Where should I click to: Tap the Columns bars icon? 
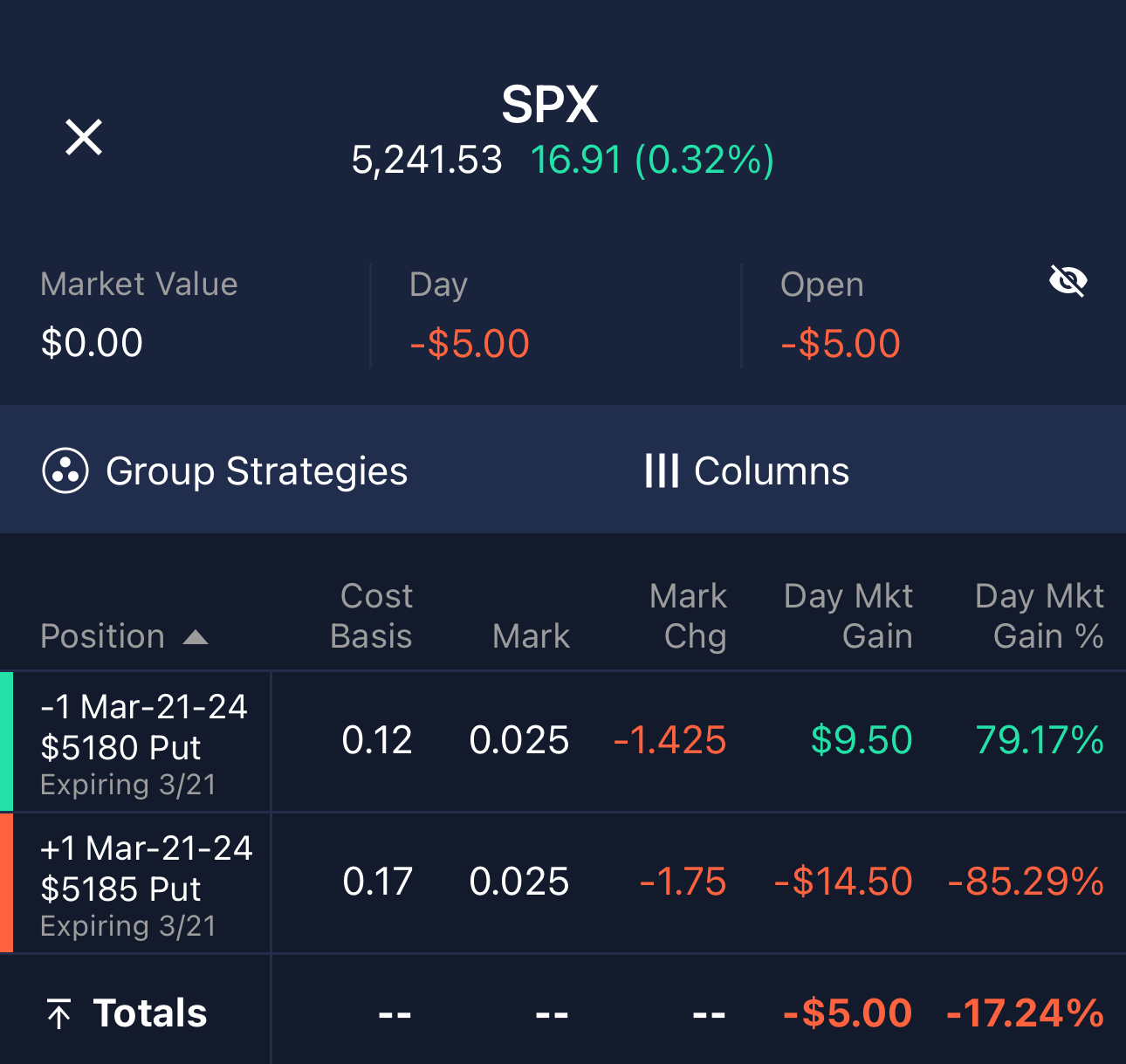662,471
